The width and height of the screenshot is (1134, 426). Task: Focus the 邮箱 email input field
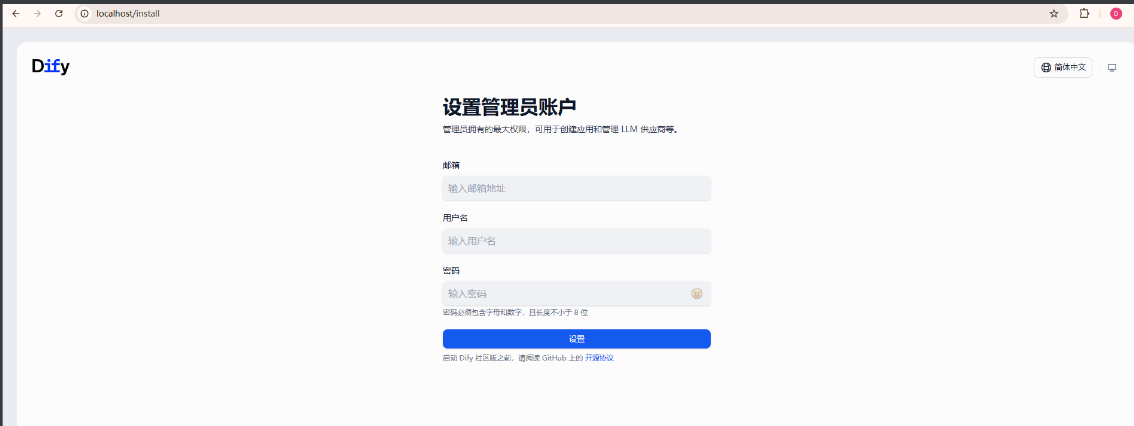(x=576, y=189)
